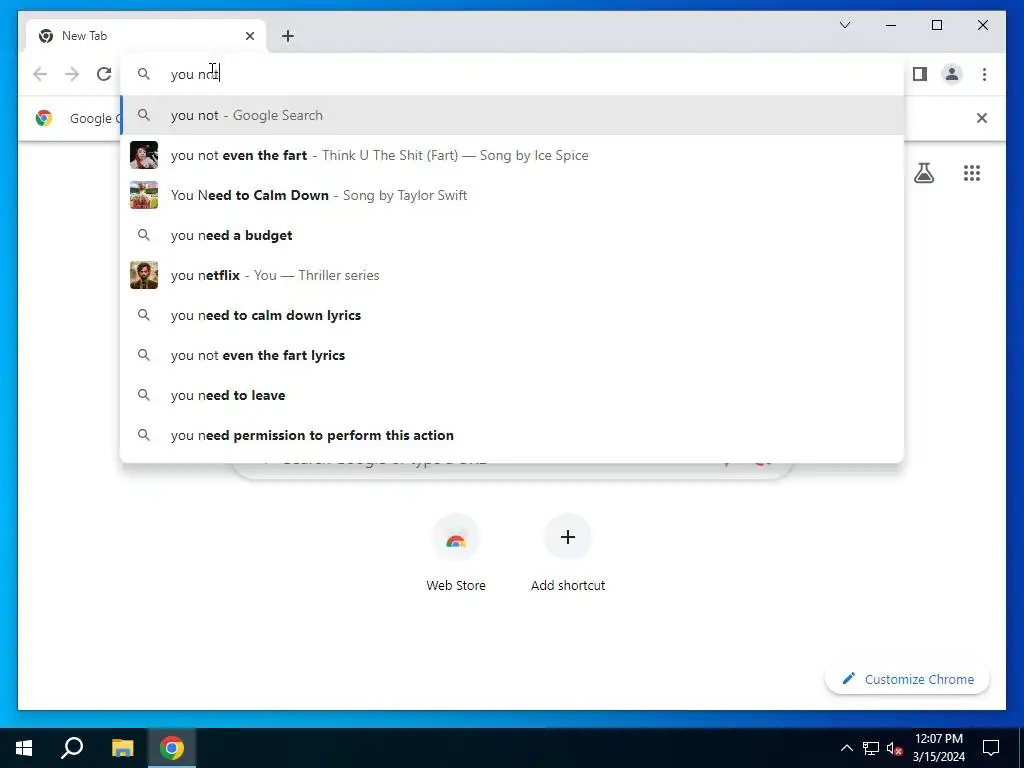Reload the page with the refresh icon
Image resolution: width=1024 pixels, height=768 pixels.
tap(104, 74)
